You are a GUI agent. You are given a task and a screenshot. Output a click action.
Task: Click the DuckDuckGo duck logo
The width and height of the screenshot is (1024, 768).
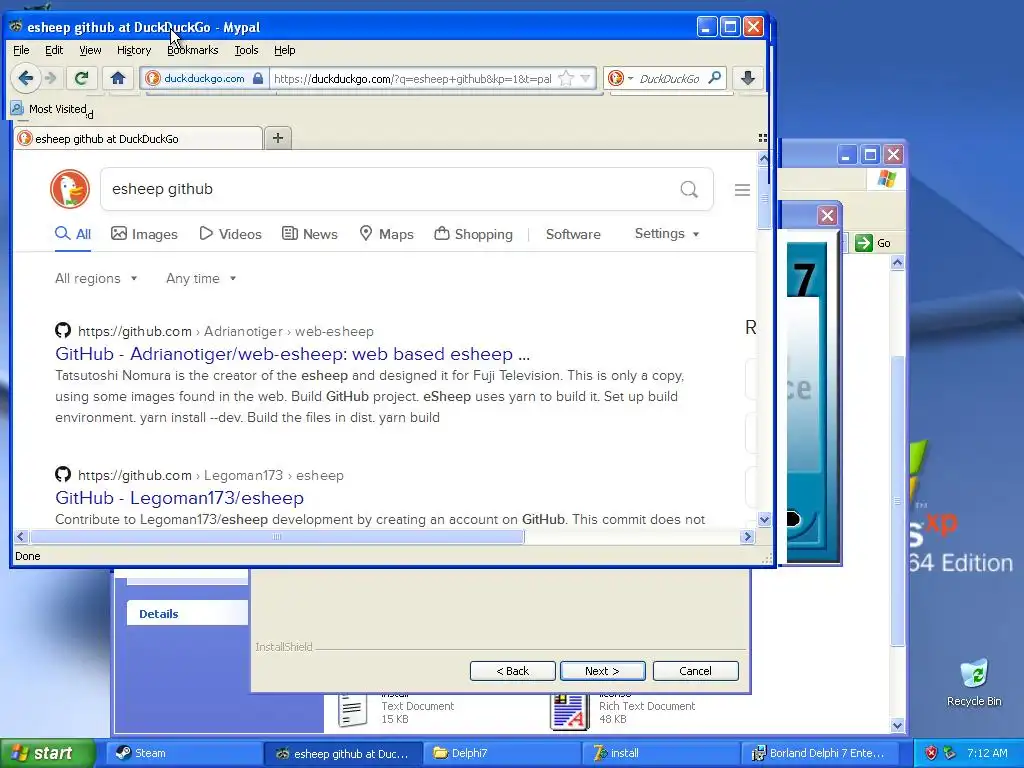click(70, 189)
